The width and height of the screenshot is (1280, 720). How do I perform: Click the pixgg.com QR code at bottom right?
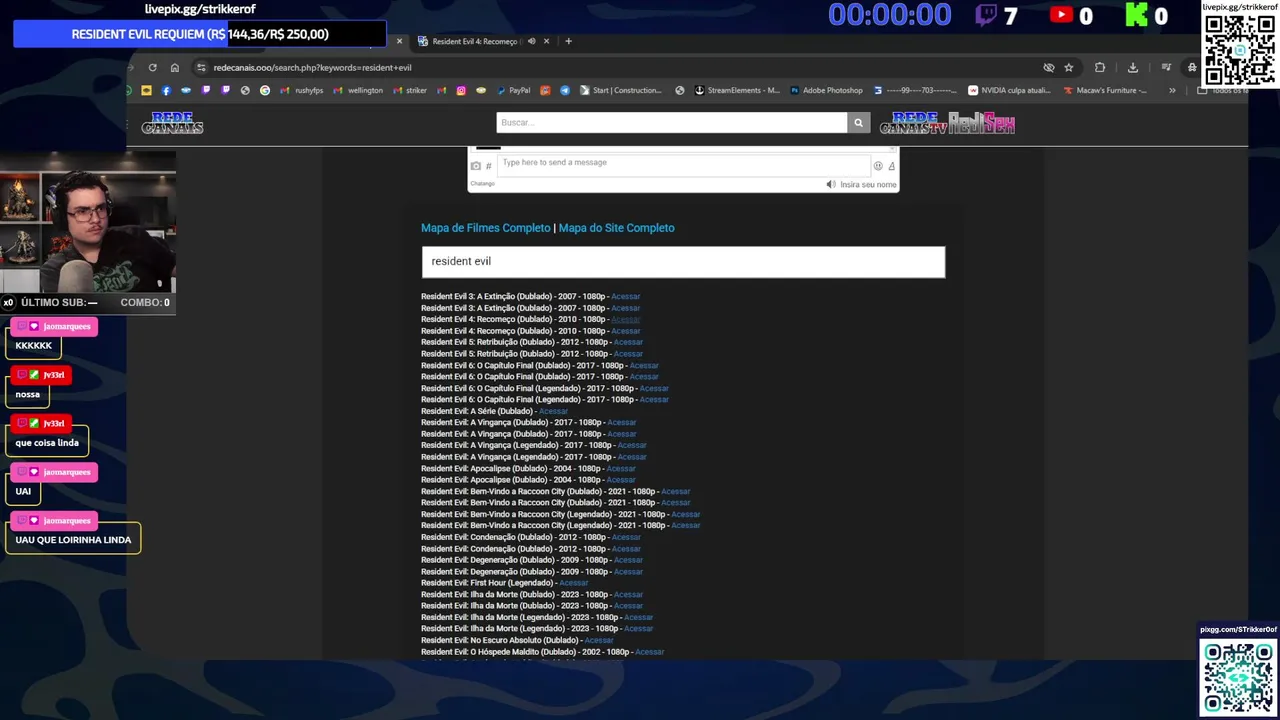coord(1239,678)
